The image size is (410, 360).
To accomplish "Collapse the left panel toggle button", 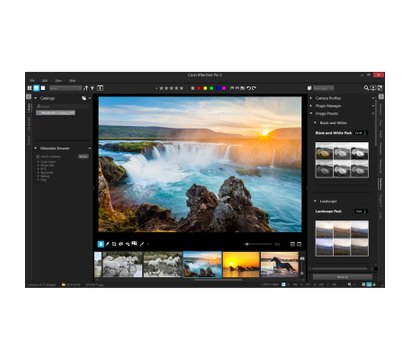I will coord(28,97).
